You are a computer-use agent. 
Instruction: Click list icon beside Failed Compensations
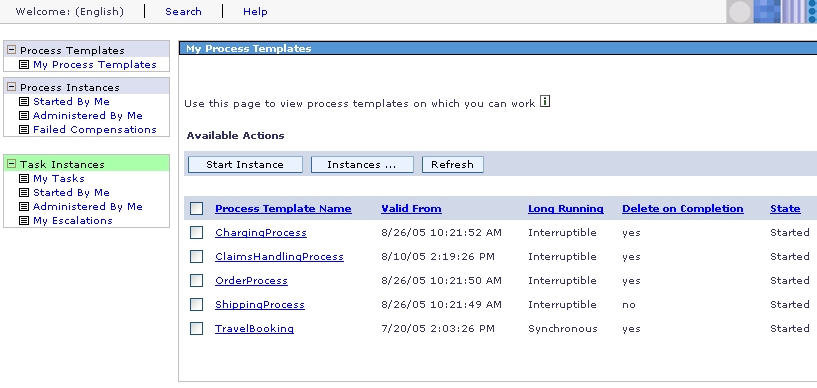coord(24,130)
